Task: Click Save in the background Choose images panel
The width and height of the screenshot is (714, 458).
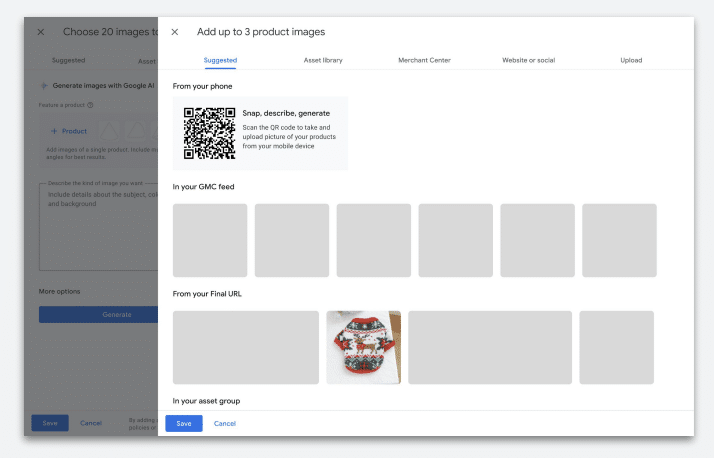Action: click(x=50, y=423)
